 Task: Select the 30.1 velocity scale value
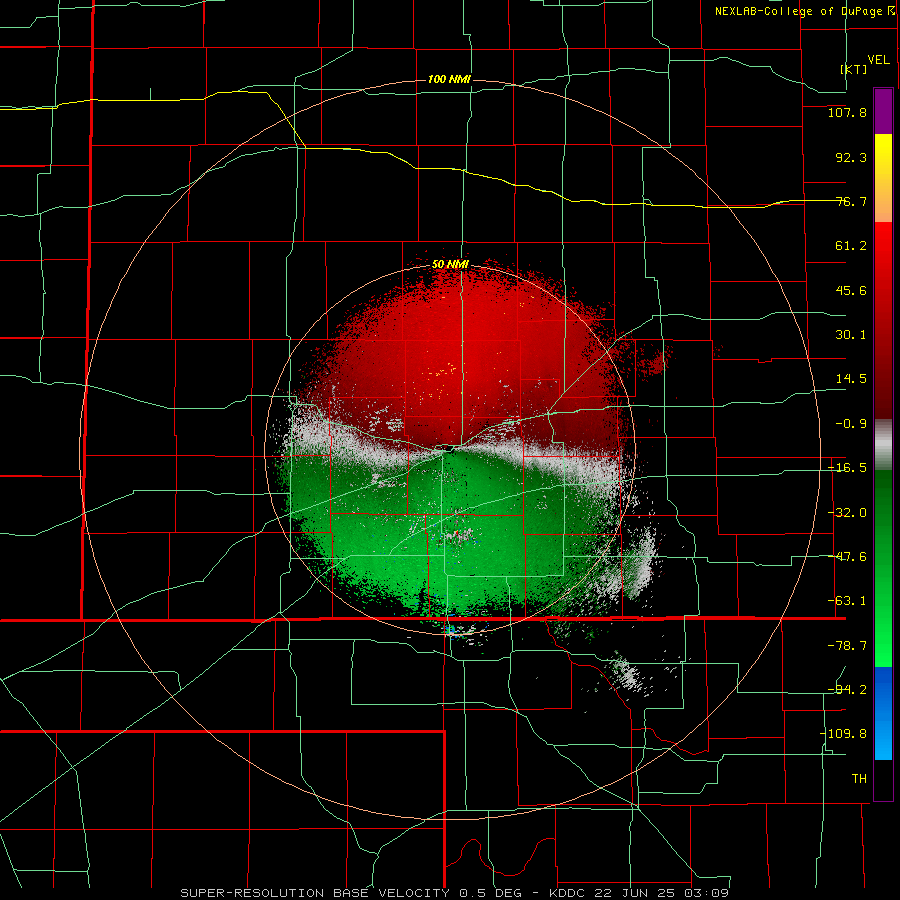click(x=851, y=335)
